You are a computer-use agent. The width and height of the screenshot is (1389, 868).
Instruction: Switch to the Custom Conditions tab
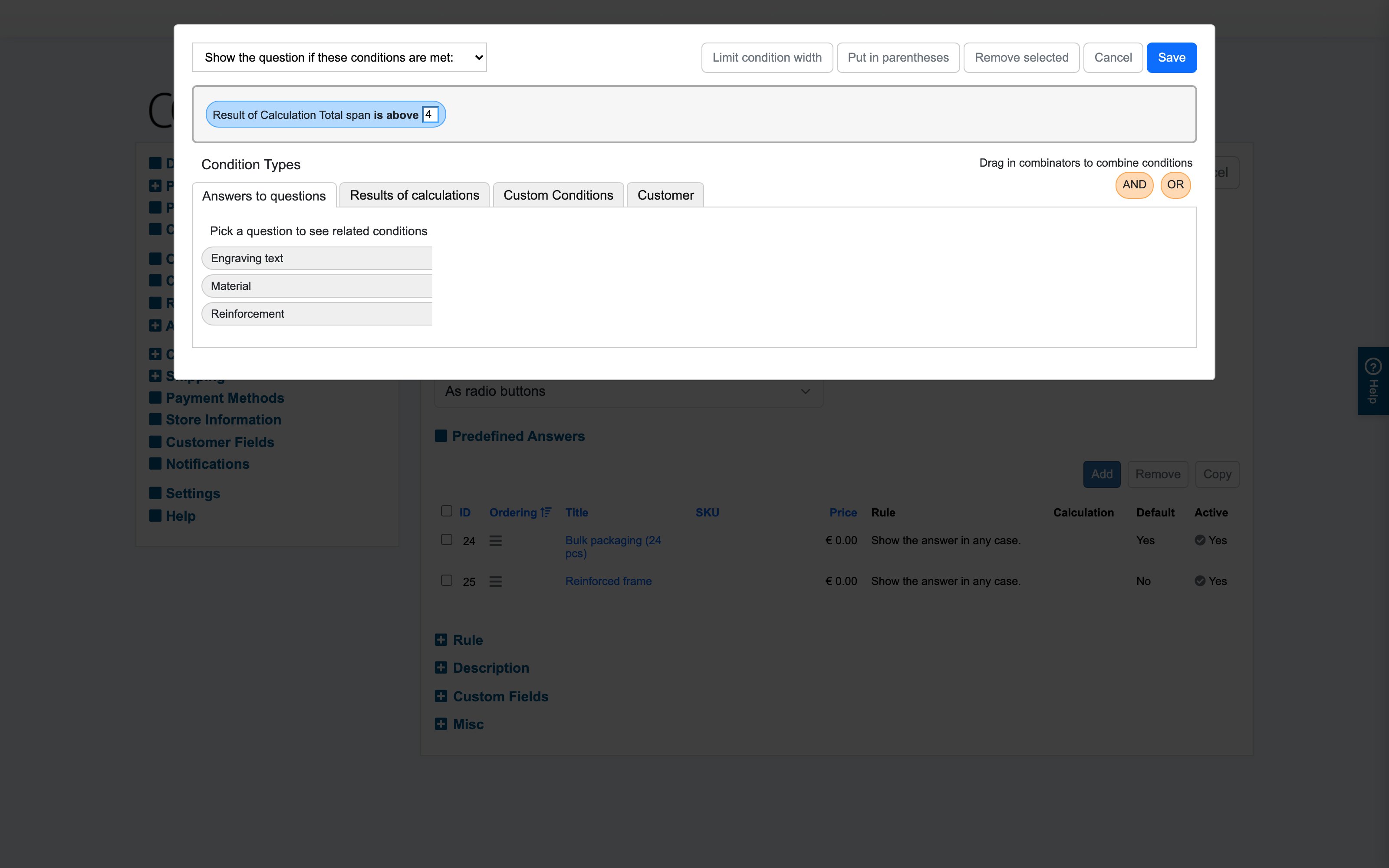[558, 195]
